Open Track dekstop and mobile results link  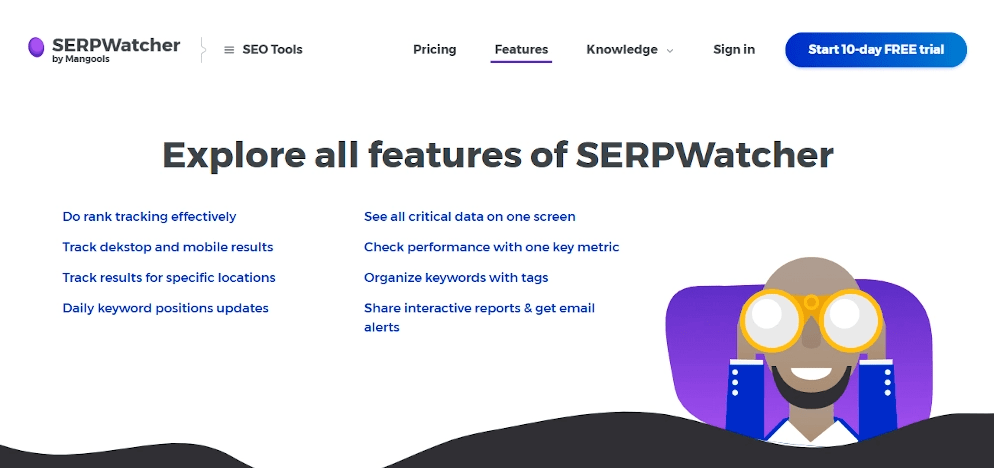[167, 247]
